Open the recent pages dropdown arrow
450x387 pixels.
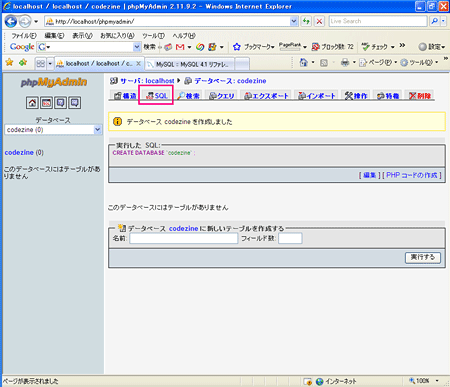click(36, 22)
